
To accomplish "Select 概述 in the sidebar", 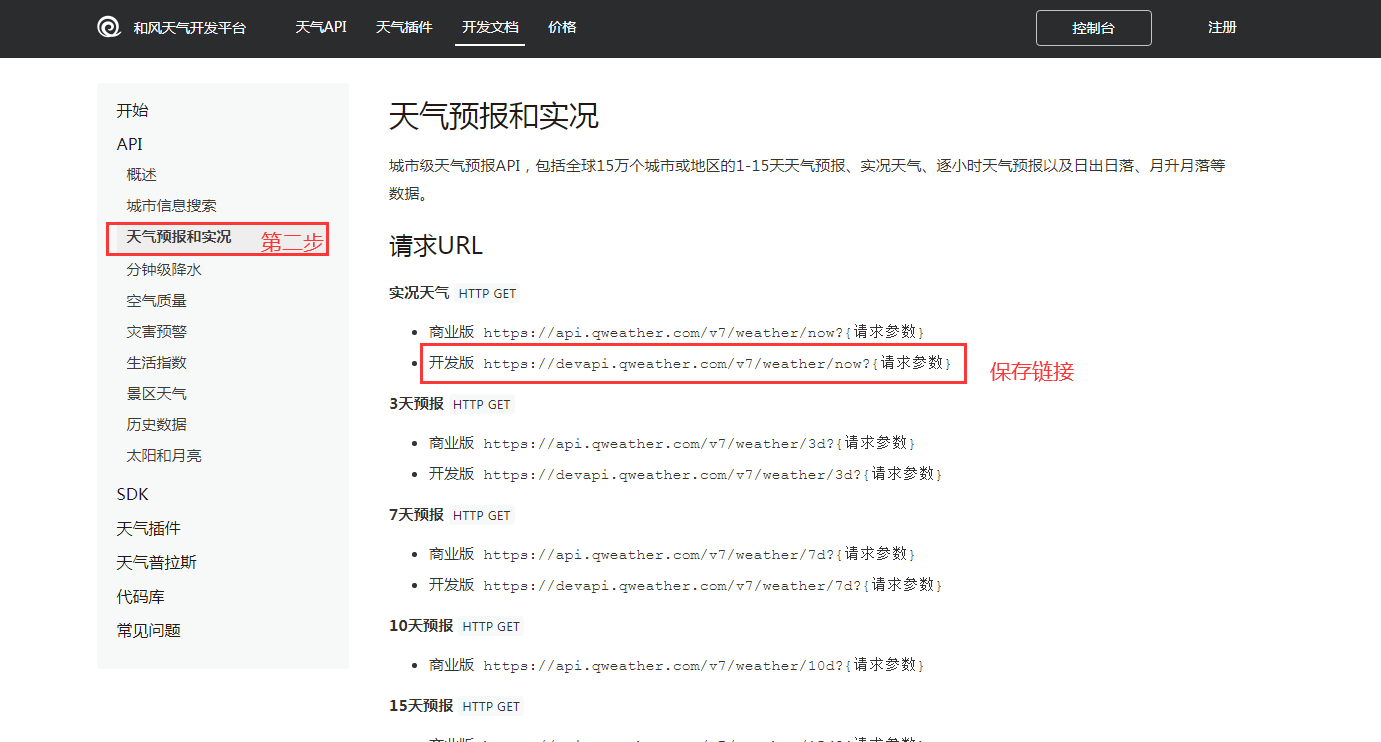I will tap(141, 175).
